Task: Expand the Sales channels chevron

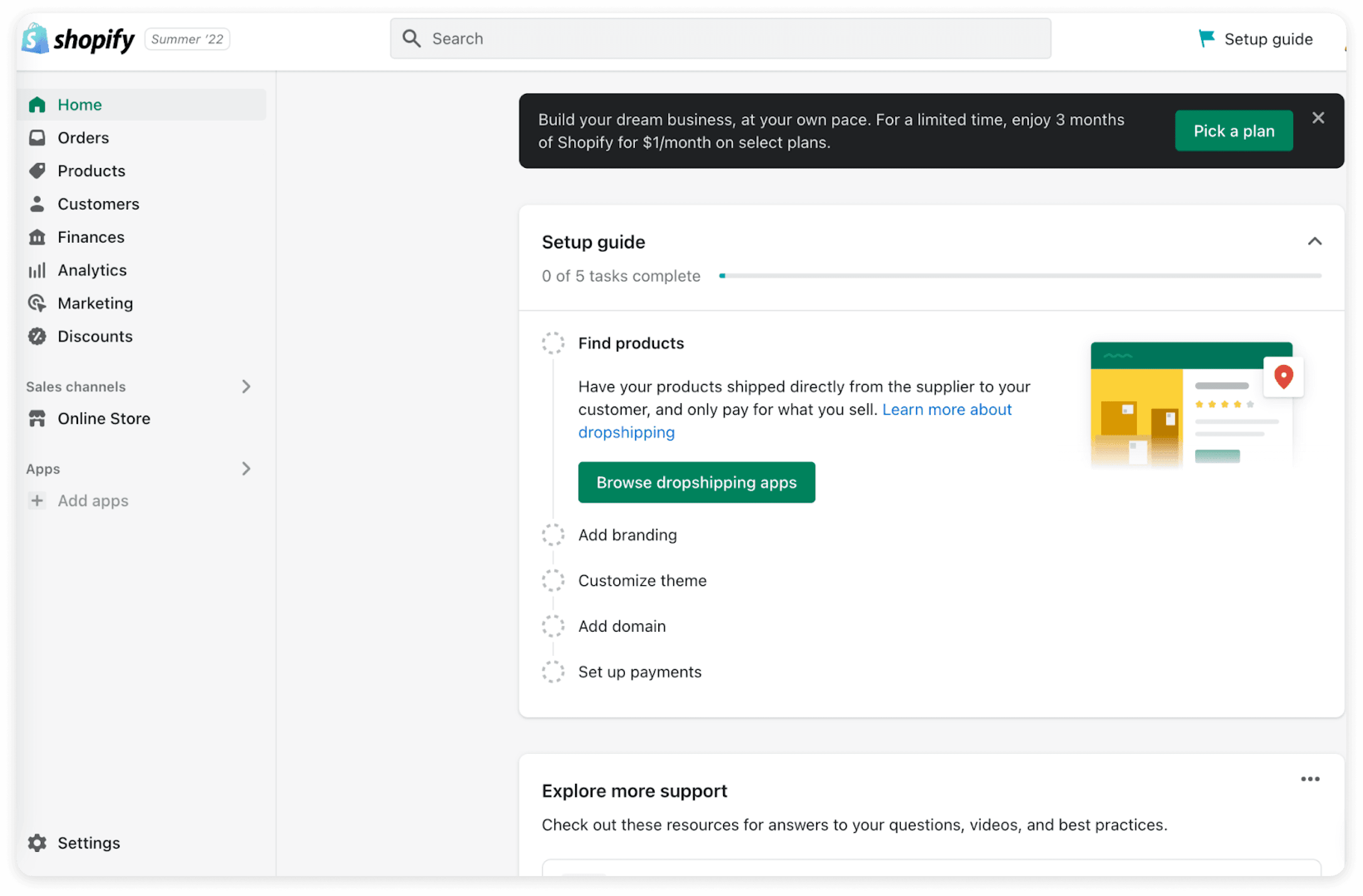Action: tap(246, 386)
